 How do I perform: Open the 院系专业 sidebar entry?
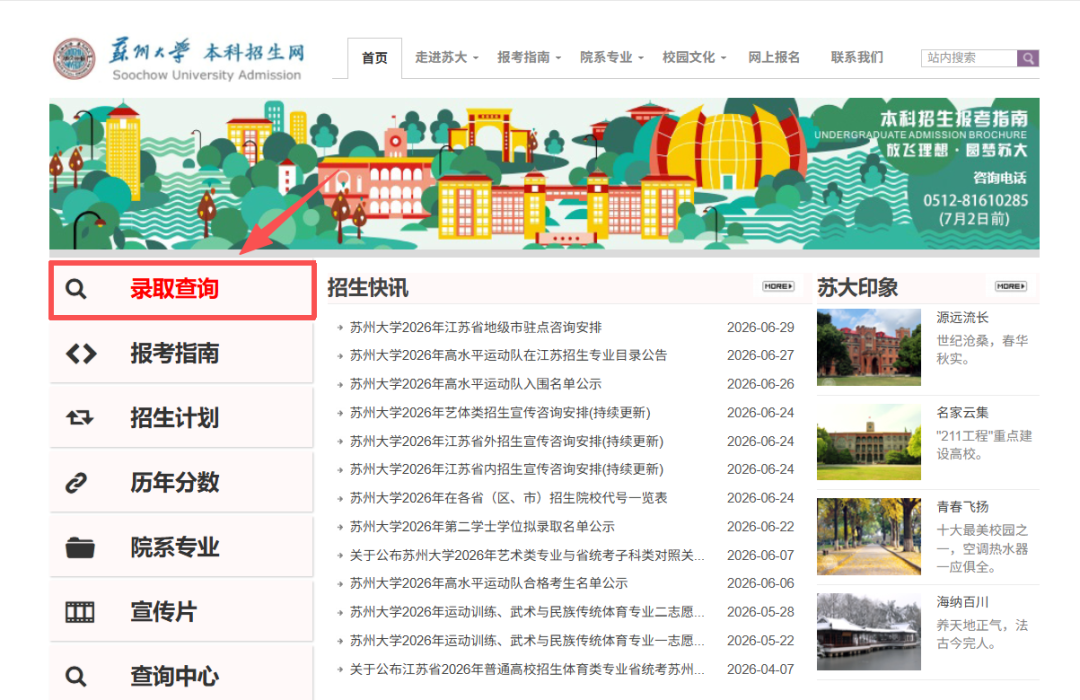tap(182, 547)
